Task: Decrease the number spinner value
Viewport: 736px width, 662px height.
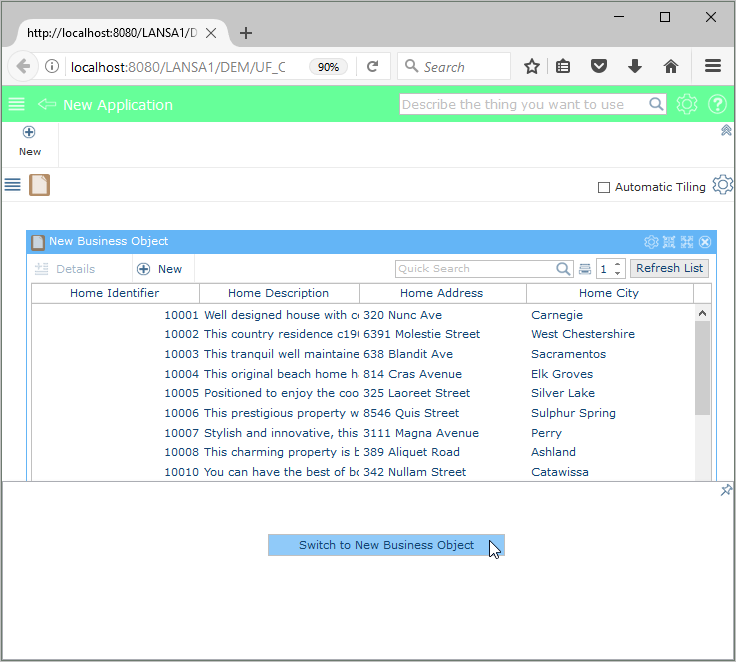Action: [618, 273]
